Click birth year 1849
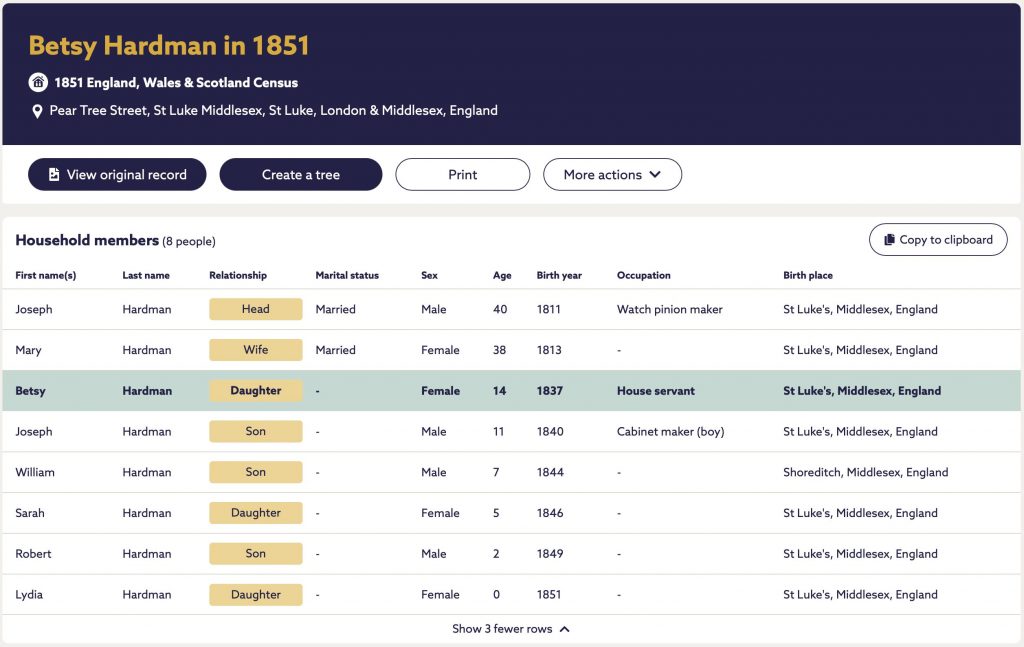 point(550,554)
